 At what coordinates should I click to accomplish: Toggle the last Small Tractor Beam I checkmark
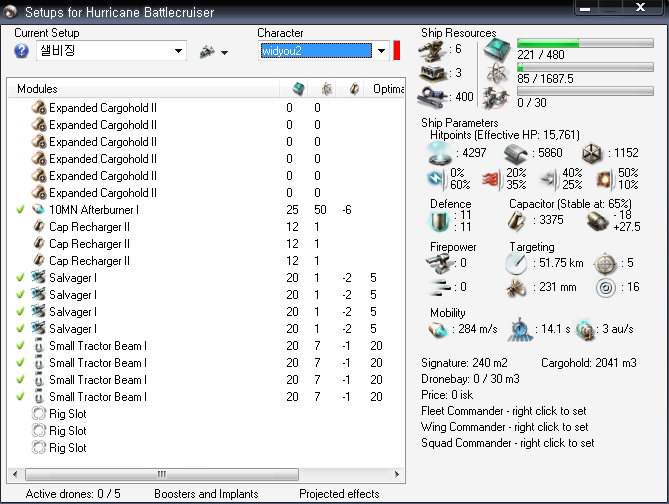point(20,396)
